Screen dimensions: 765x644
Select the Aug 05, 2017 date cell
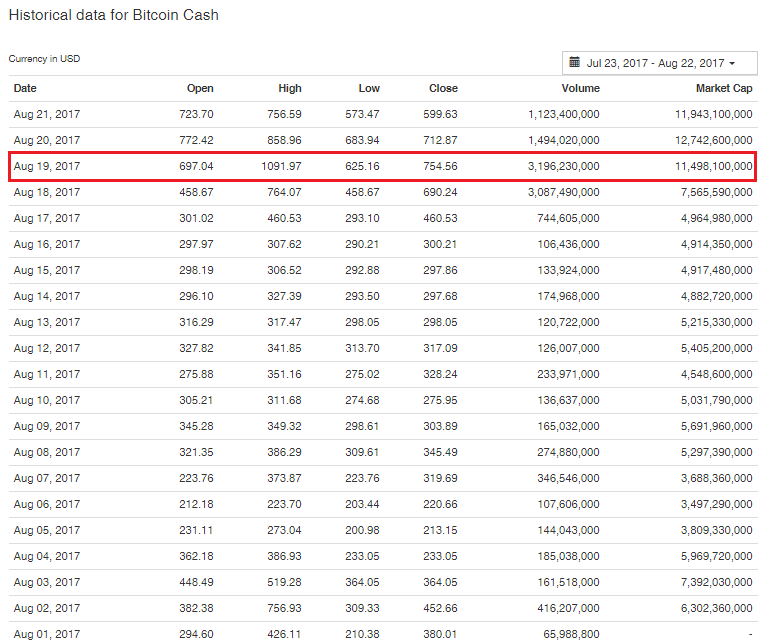click(x=47, y=530)
